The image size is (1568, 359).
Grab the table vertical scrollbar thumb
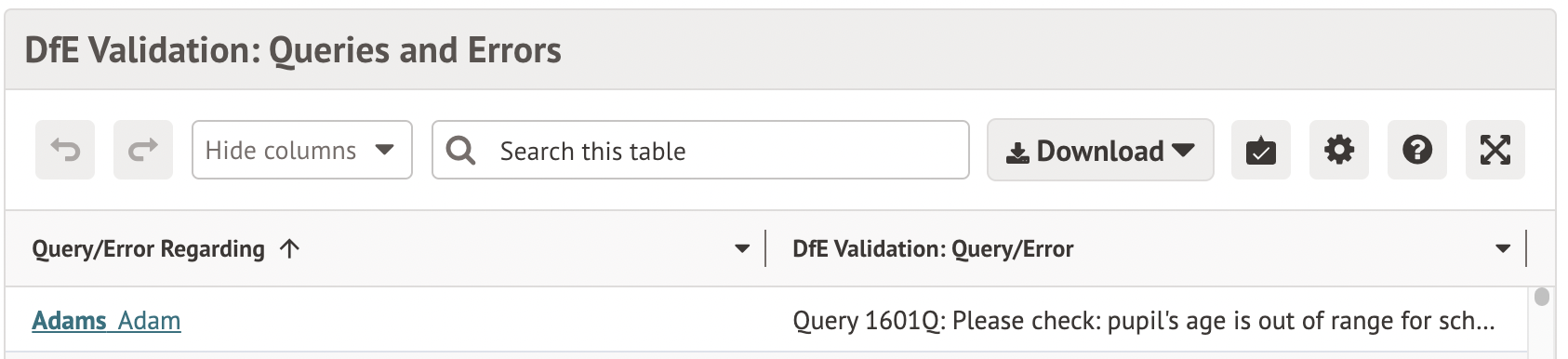(1542, 297)
